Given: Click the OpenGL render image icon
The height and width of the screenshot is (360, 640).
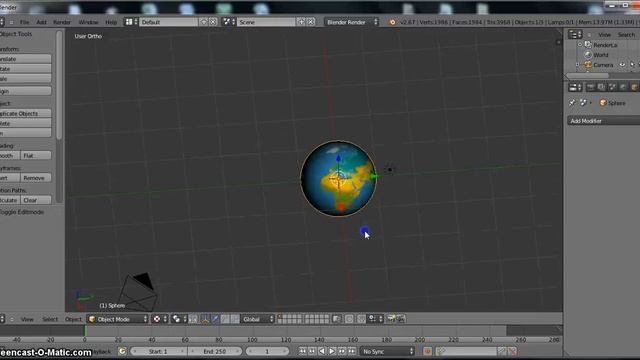Looking at the screenshot, I should (x=391, y=319).
